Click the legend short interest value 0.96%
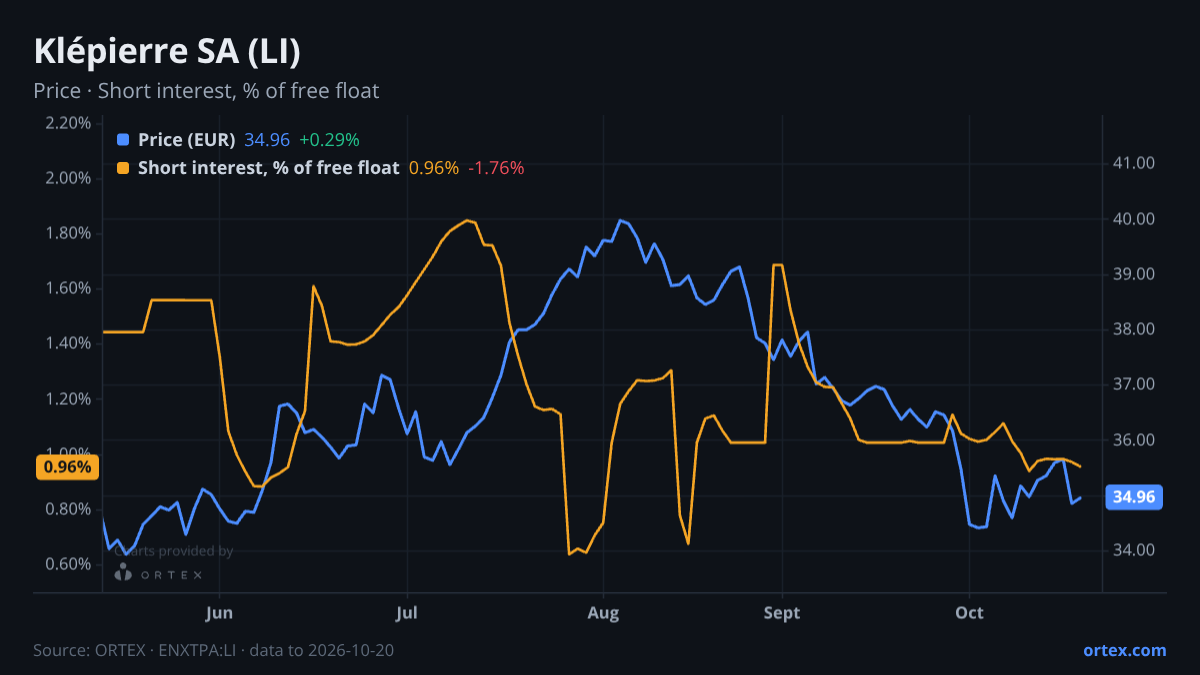The image size is (1200, 675). (x=434, y=168)
